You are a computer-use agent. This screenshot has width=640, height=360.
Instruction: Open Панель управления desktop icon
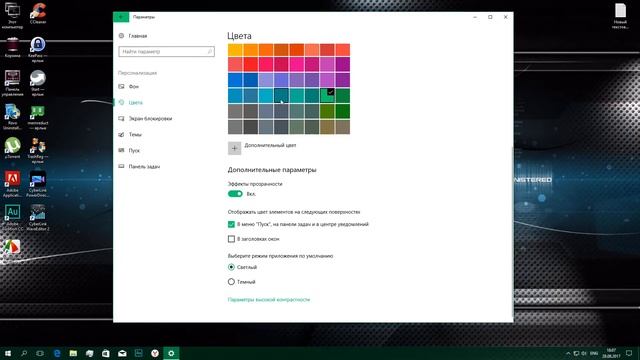pos(12,83)
